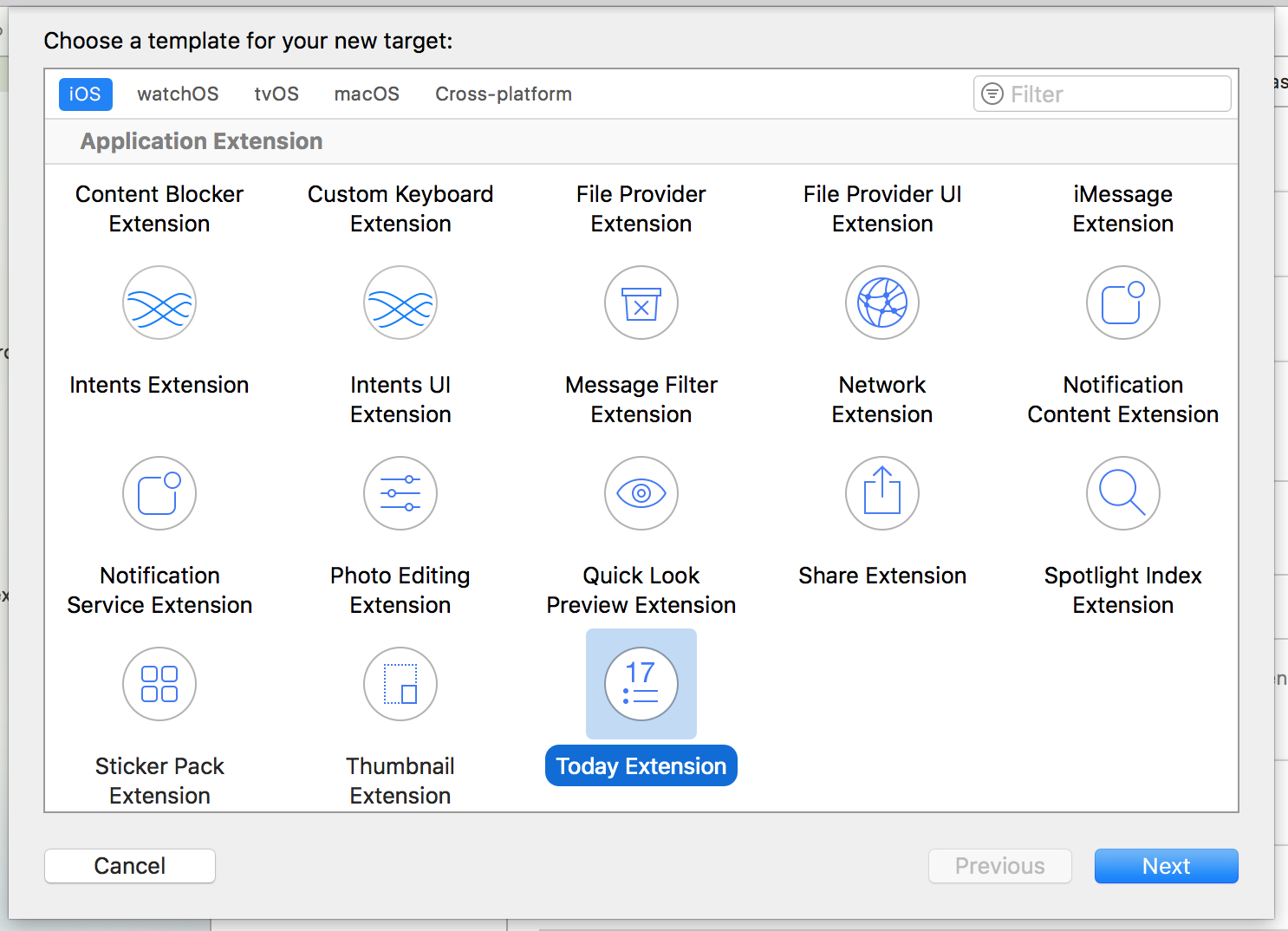Select the Intents Extension template icon
Screen dimensions: 1288x931
pyautogui.click(x=159, y=303)
